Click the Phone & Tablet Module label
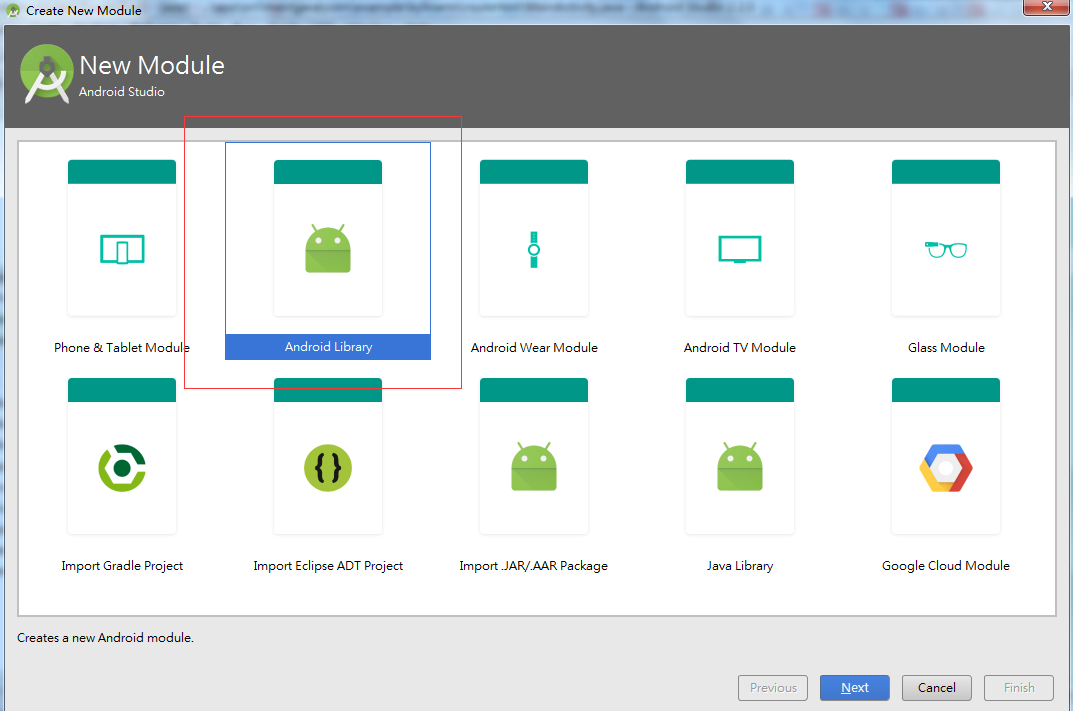The height and width of the screenshot is (711, 1073). pyautogui.click(x=122, y=348)
